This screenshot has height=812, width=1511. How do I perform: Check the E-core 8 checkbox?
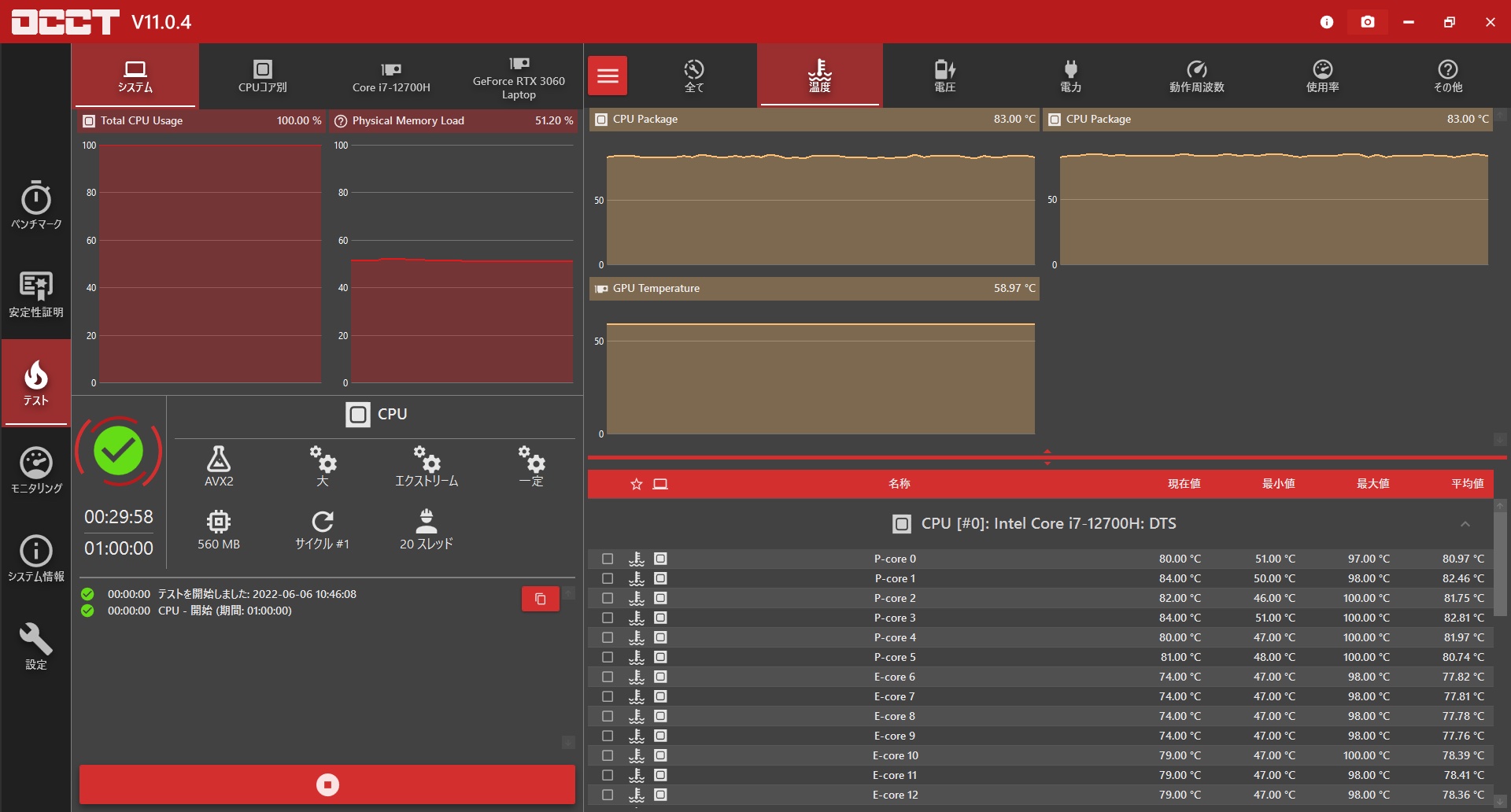(608, 716)
